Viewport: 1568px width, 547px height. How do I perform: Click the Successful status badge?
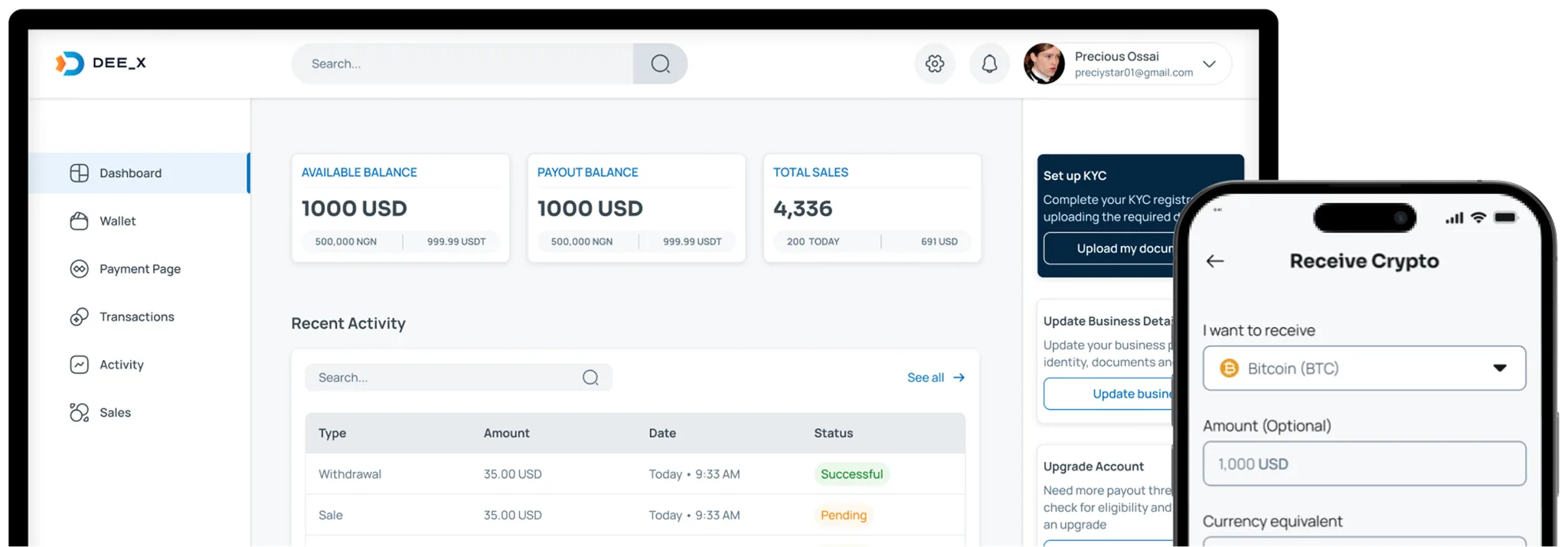[851, 474]
